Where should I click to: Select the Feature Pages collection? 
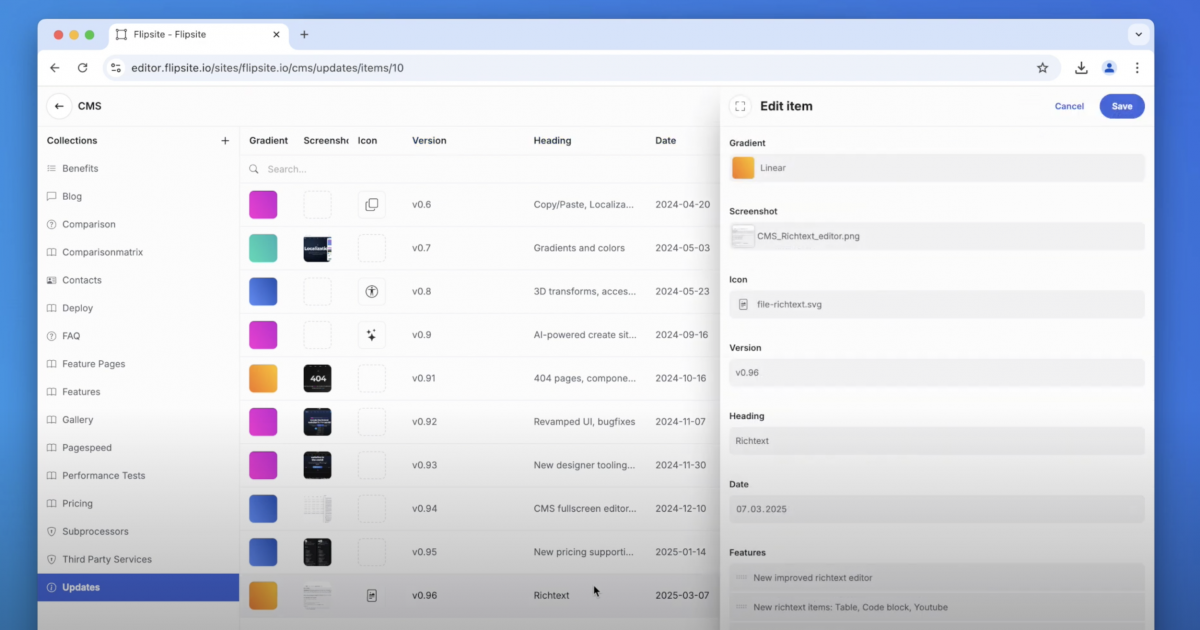pos(138,364)
